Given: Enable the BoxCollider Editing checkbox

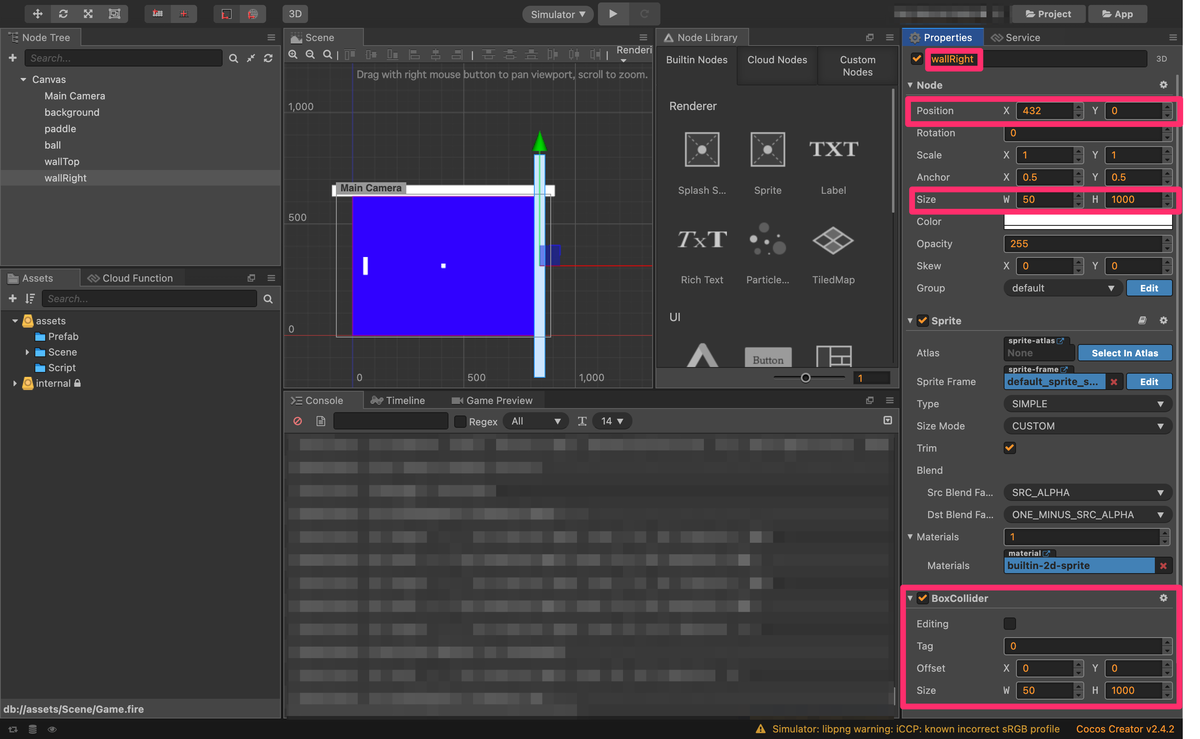Looking at the screenshot, I should (1010, 624).
